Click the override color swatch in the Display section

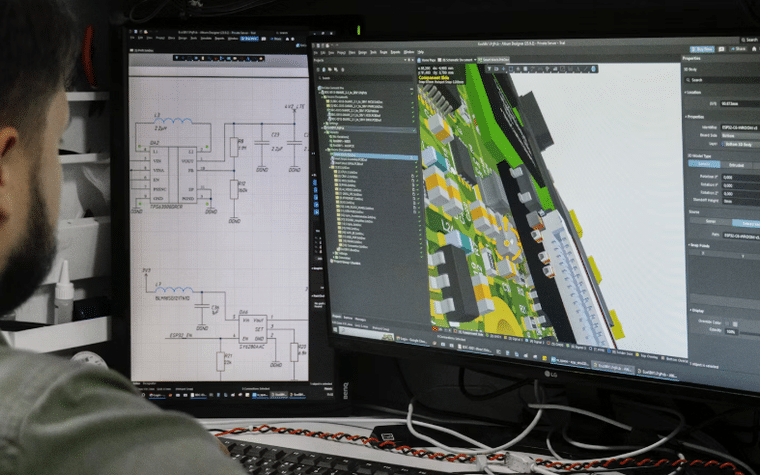click(x=735, y=324)
